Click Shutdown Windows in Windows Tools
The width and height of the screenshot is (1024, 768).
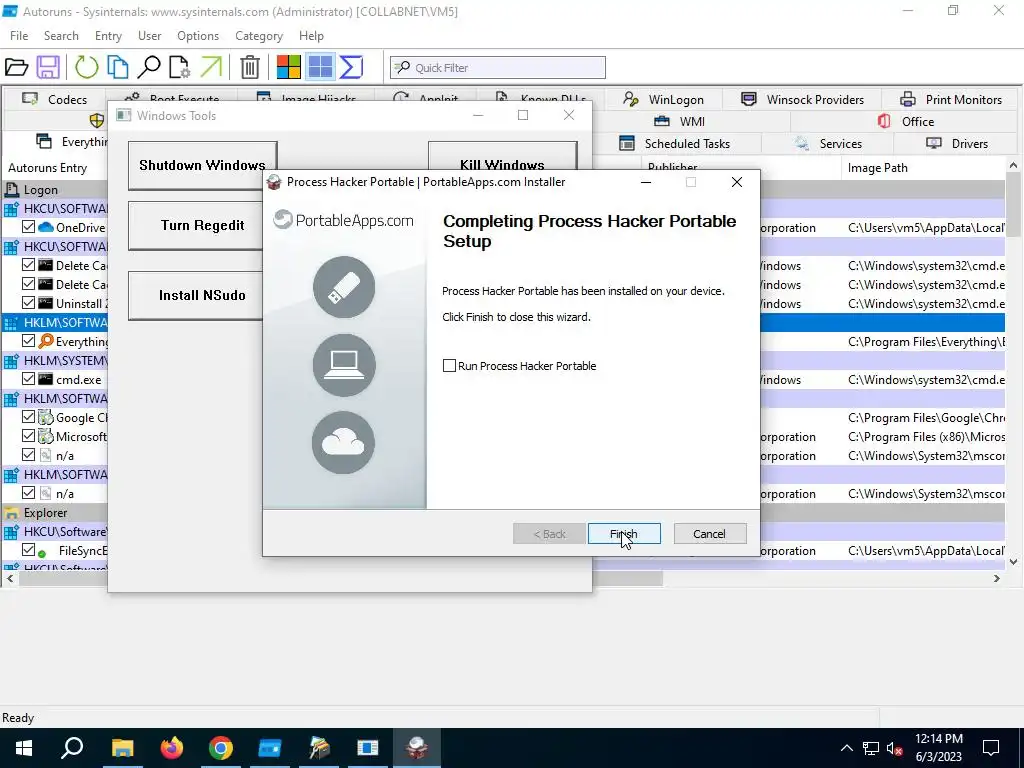pyautogui.click(x=202, y=165)
